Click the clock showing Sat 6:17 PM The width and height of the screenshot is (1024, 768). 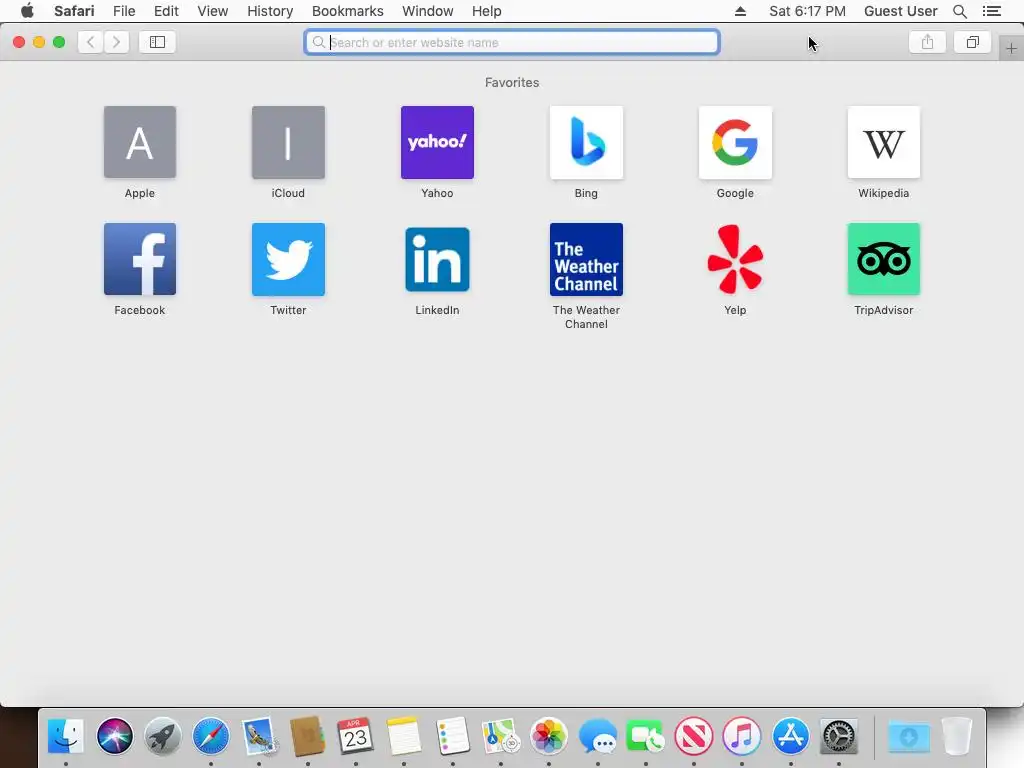click(x=807, y=11)
